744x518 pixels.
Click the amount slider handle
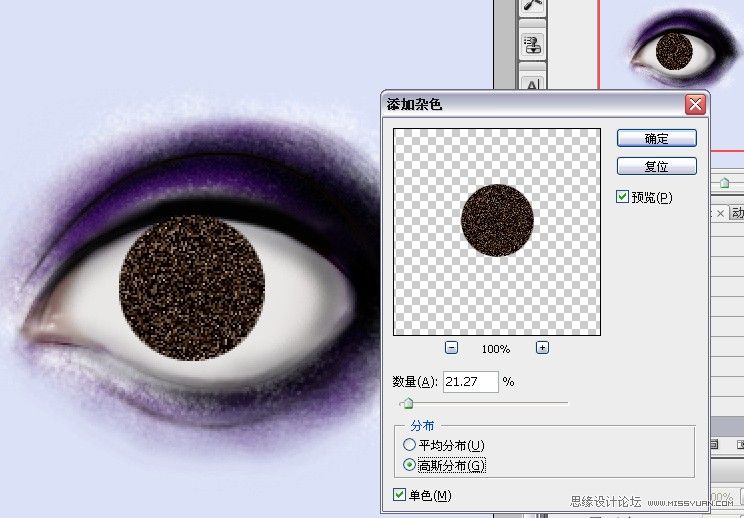click(x=408, y=404)
